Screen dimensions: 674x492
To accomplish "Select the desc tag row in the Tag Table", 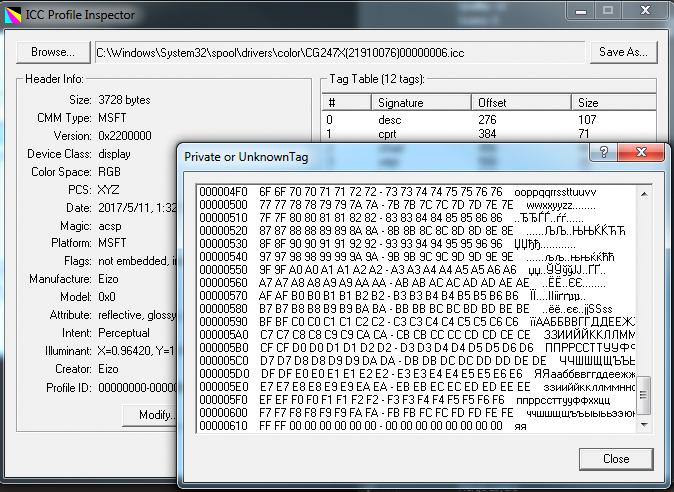I will pyautogui.click(x=489, y=119).
